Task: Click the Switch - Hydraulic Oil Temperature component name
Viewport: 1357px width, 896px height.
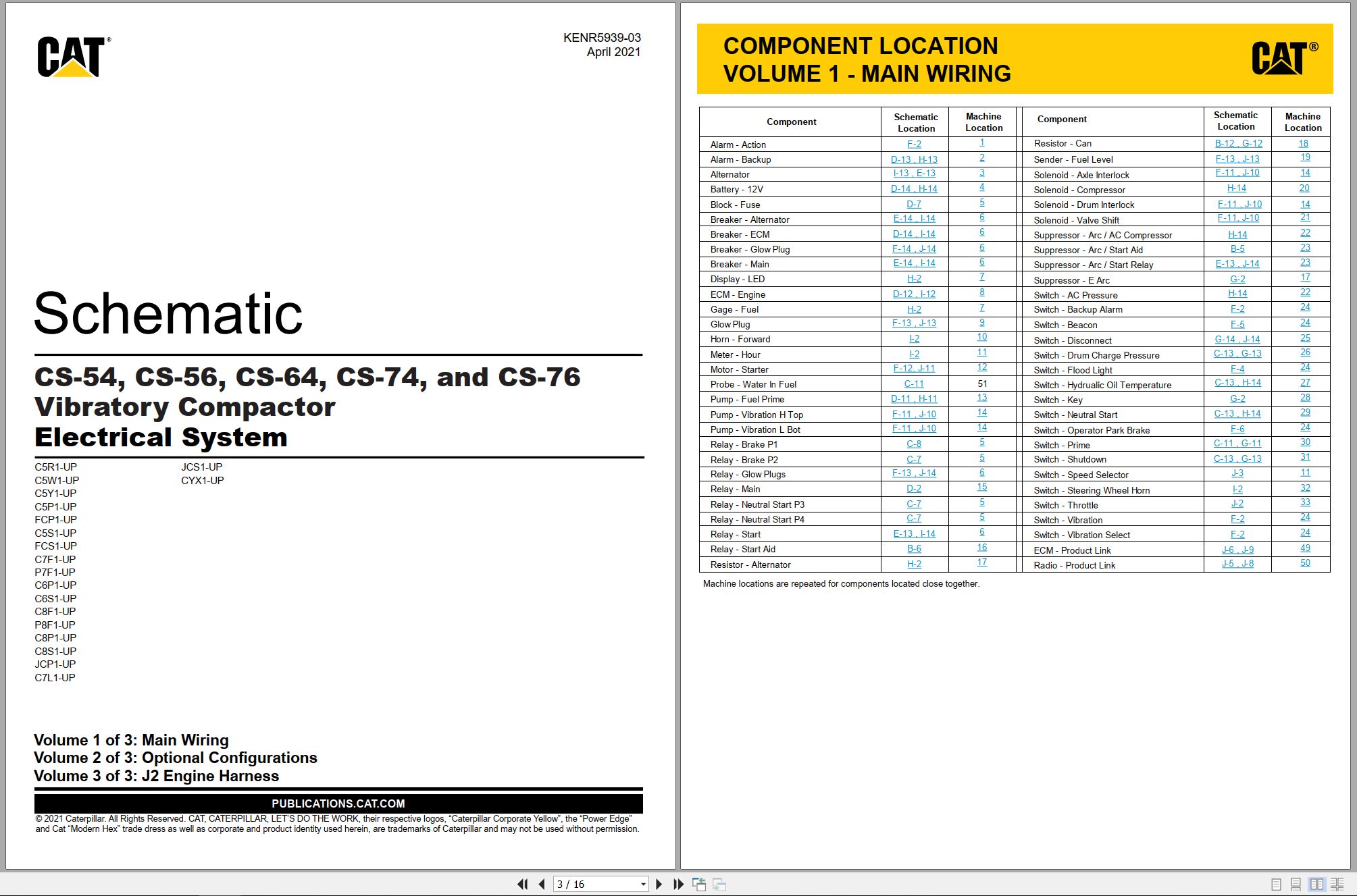Action: pos(1102,385)
